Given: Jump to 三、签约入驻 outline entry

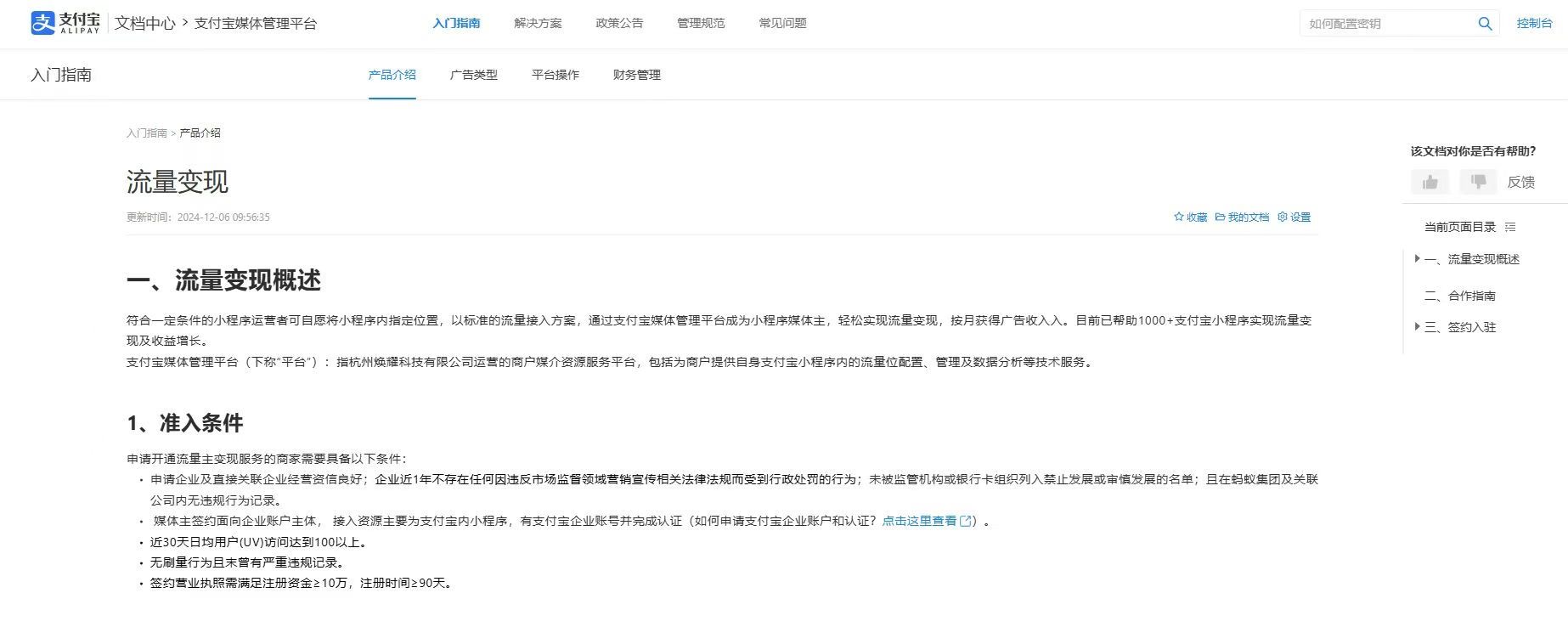Looking at the screenshot, I should pos(1459,327).
